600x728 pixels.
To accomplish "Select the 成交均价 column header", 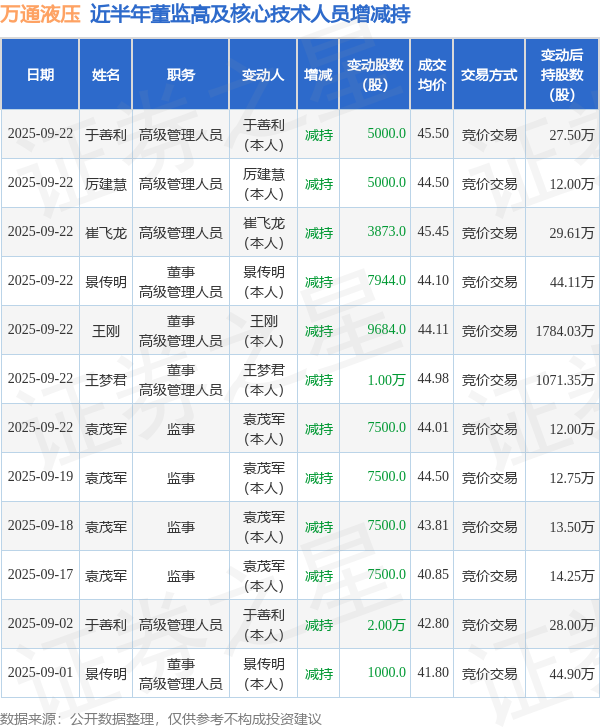I will pos(431,75).
